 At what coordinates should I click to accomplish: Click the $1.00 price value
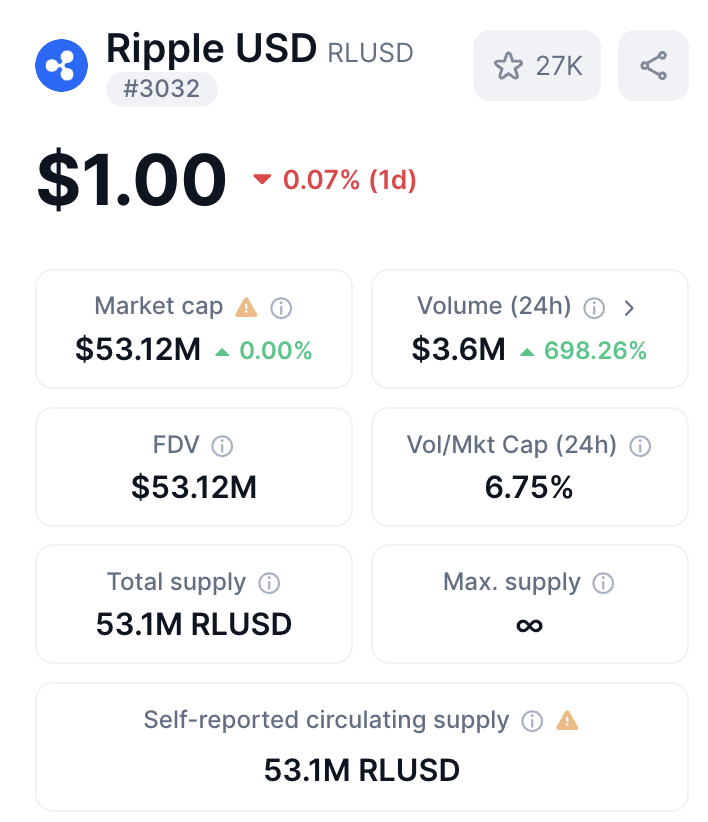[x=132, y=180]
